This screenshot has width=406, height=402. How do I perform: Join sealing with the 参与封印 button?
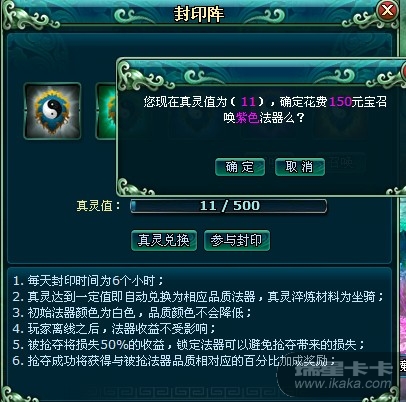coord(237,240)
